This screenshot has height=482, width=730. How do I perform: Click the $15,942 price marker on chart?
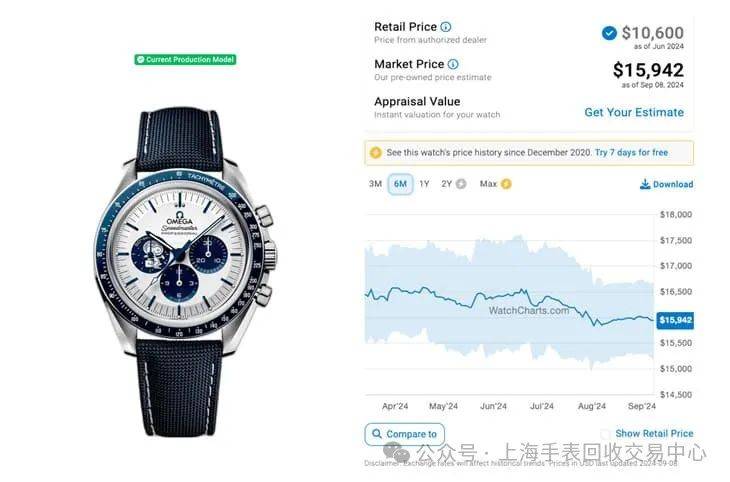tap(675, 320)
